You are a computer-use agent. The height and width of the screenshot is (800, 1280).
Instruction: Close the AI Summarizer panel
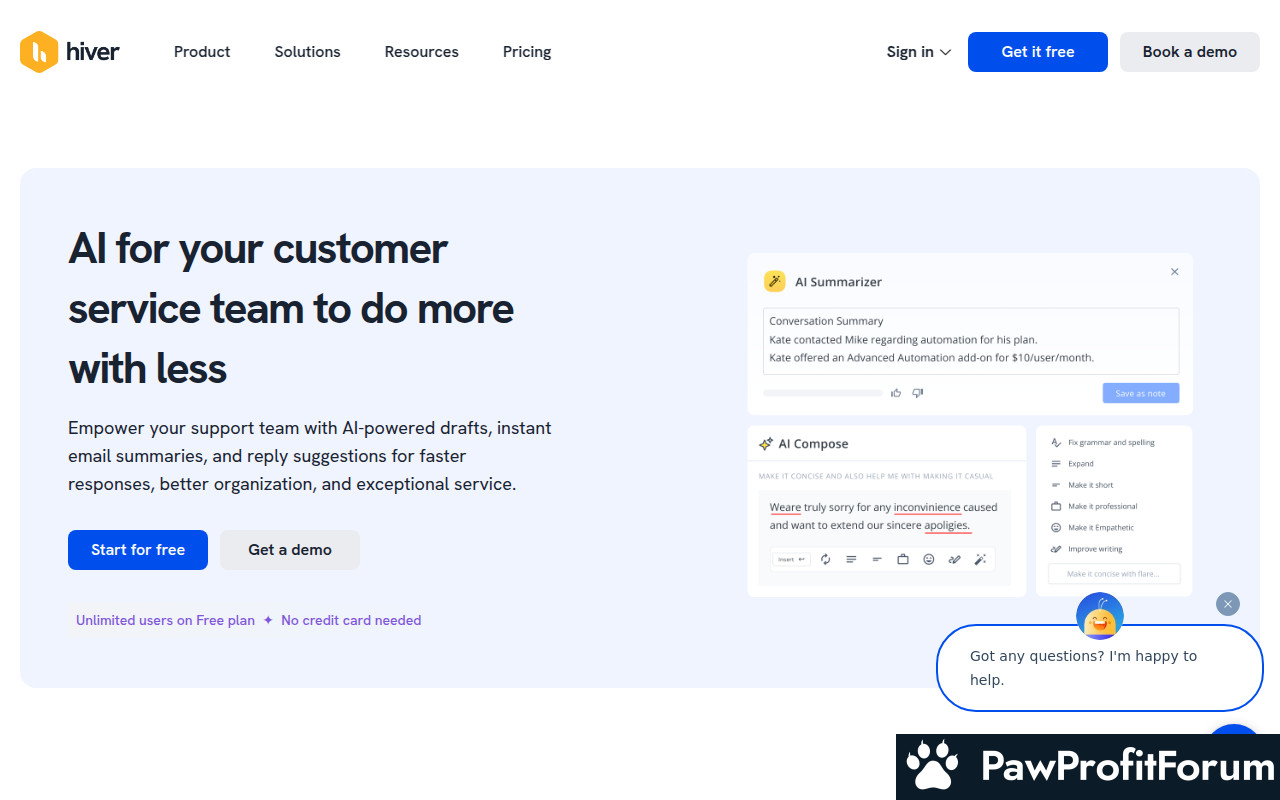pos(1175,272)
